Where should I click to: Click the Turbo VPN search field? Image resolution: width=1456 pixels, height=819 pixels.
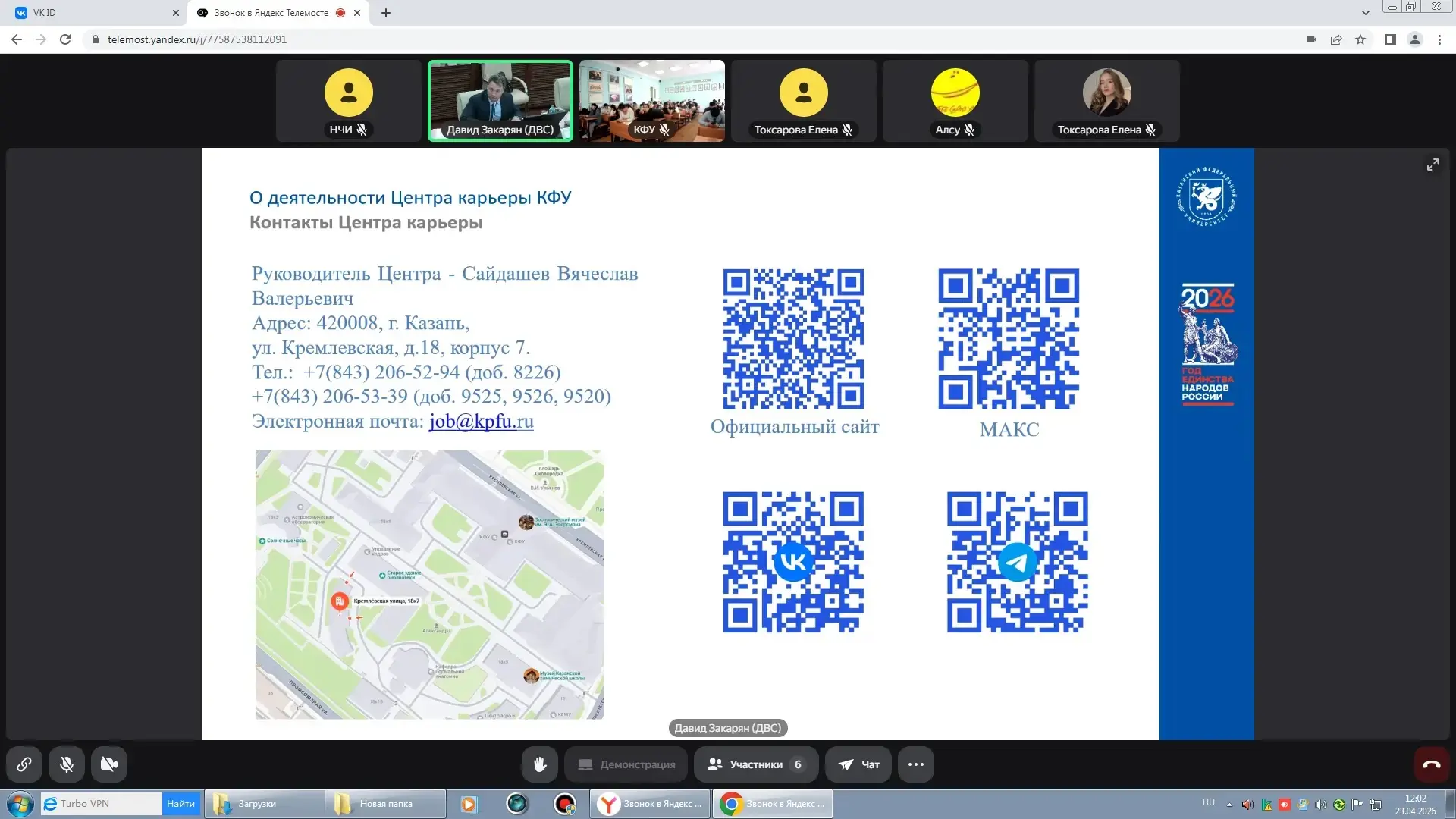(x=102, y=804)
